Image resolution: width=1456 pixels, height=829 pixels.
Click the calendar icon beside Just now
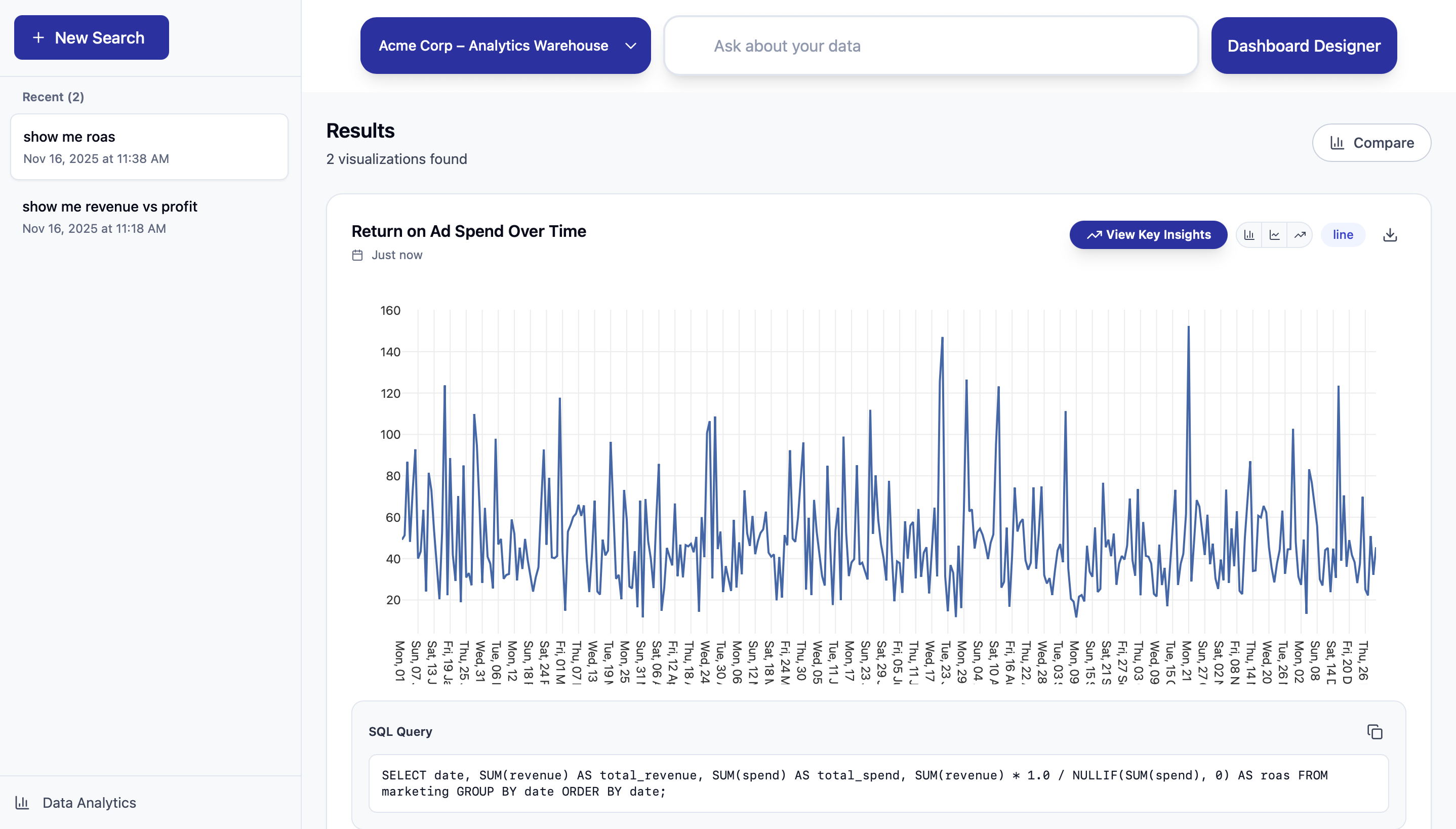pos(357,255)
